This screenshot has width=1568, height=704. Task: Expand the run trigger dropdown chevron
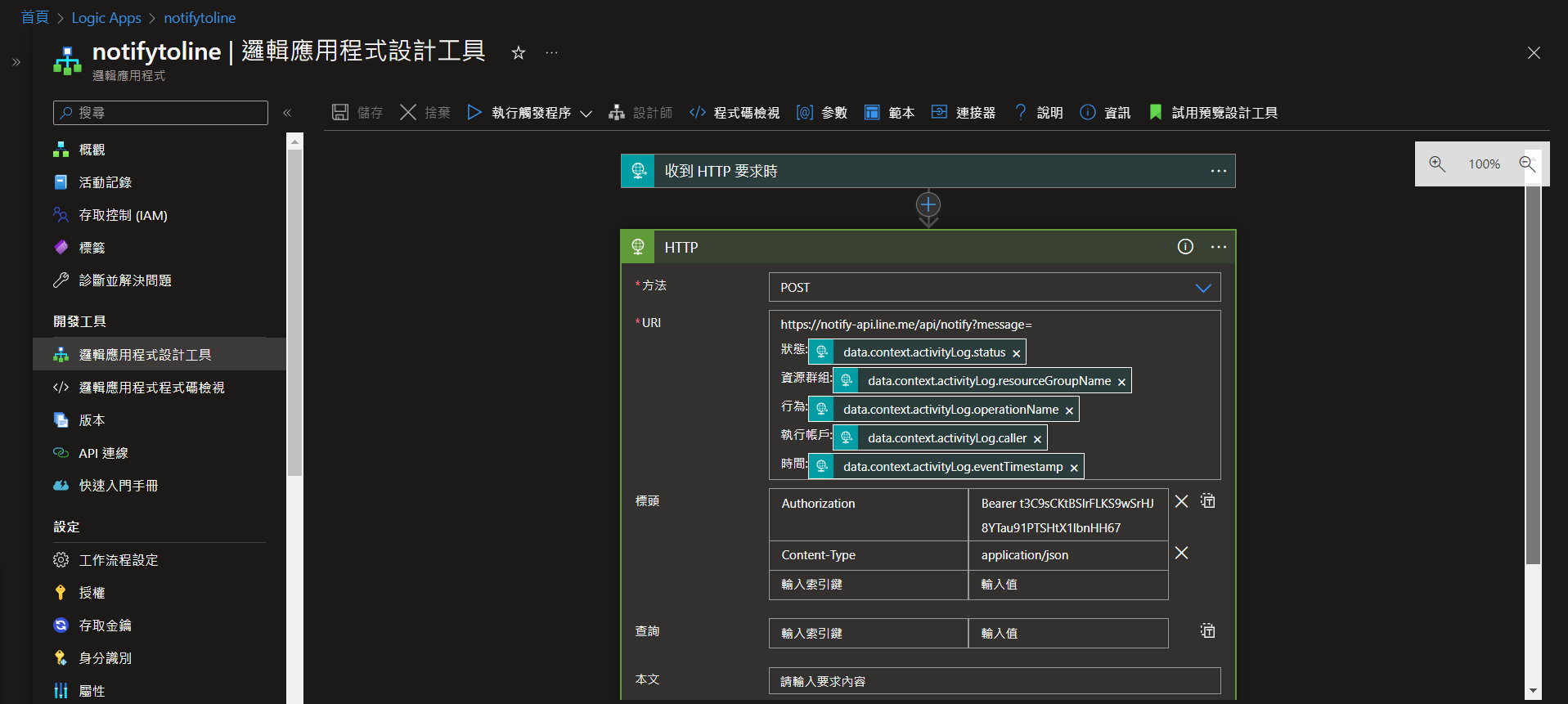[x=586, y=114]
